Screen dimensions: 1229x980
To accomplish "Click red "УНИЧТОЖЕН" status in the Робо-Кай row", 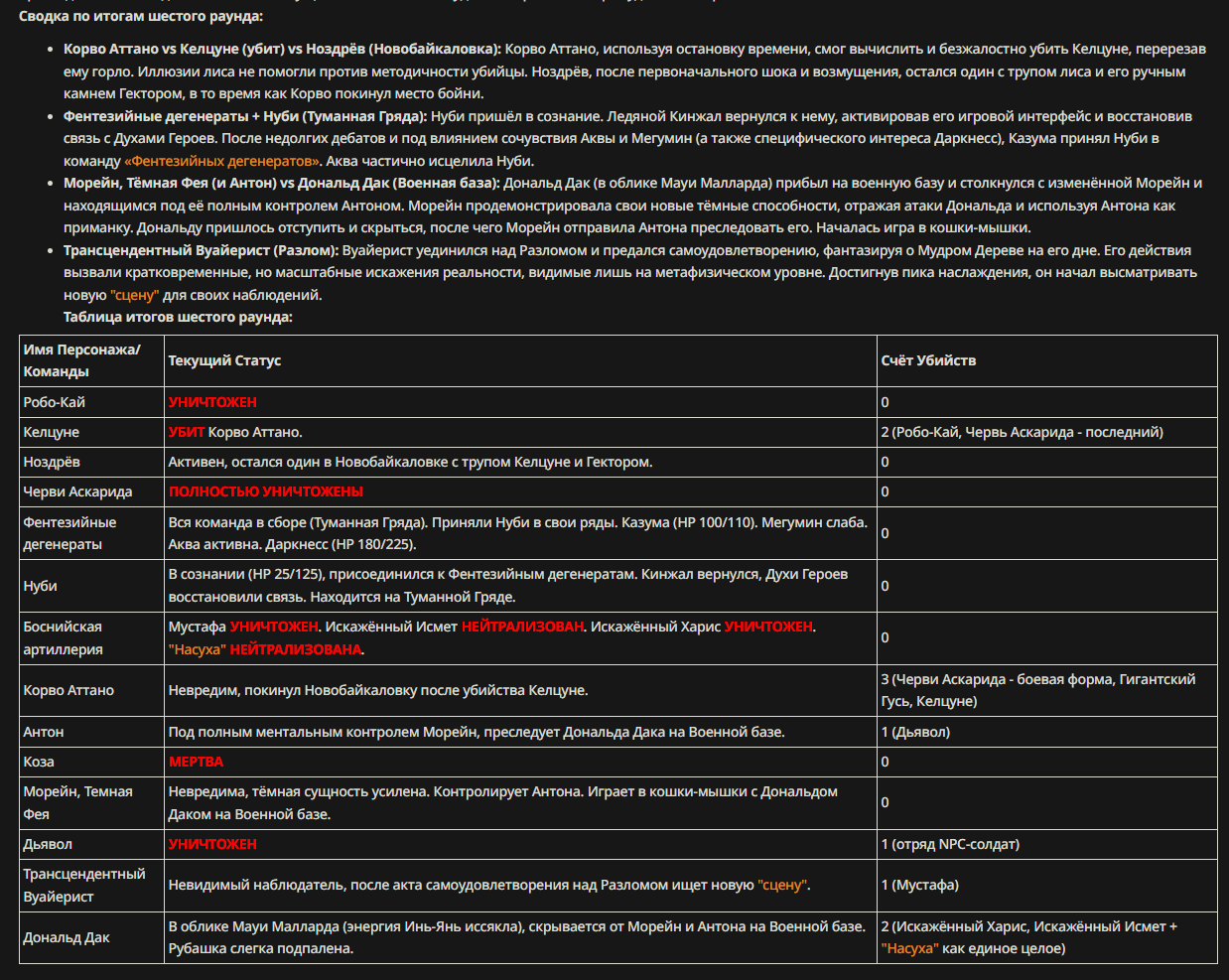I will pyautogui.click(x=212, y=402).
